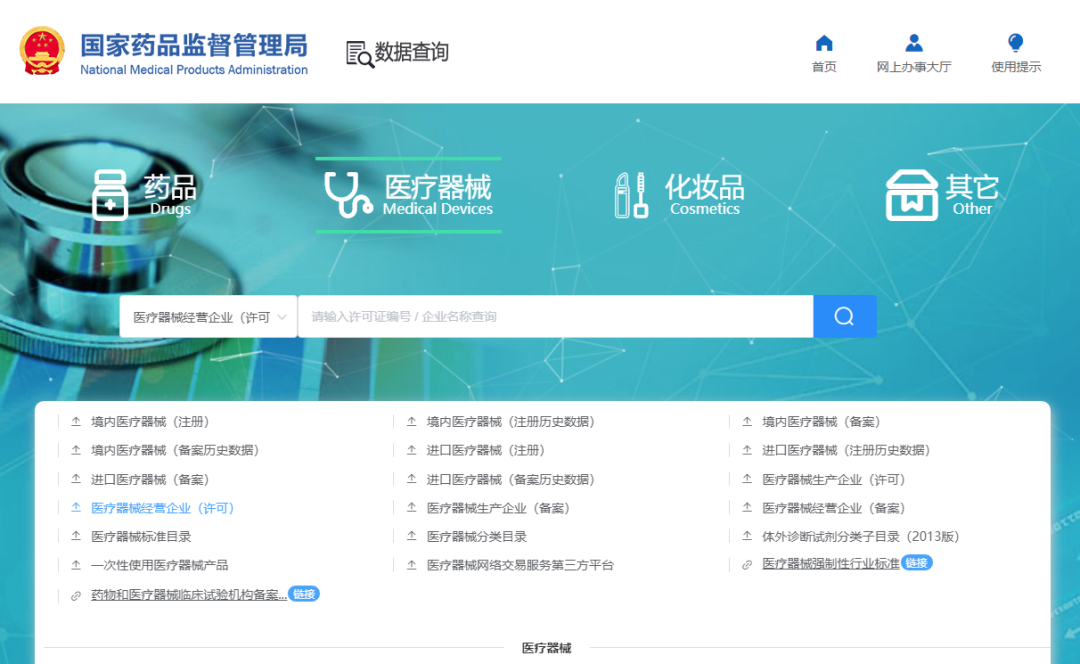This screenshot has height=664, width=1080.
Task: Expand the 医疗器械经营企业 (许可) dropdown
Action: (x=209, y=317)
